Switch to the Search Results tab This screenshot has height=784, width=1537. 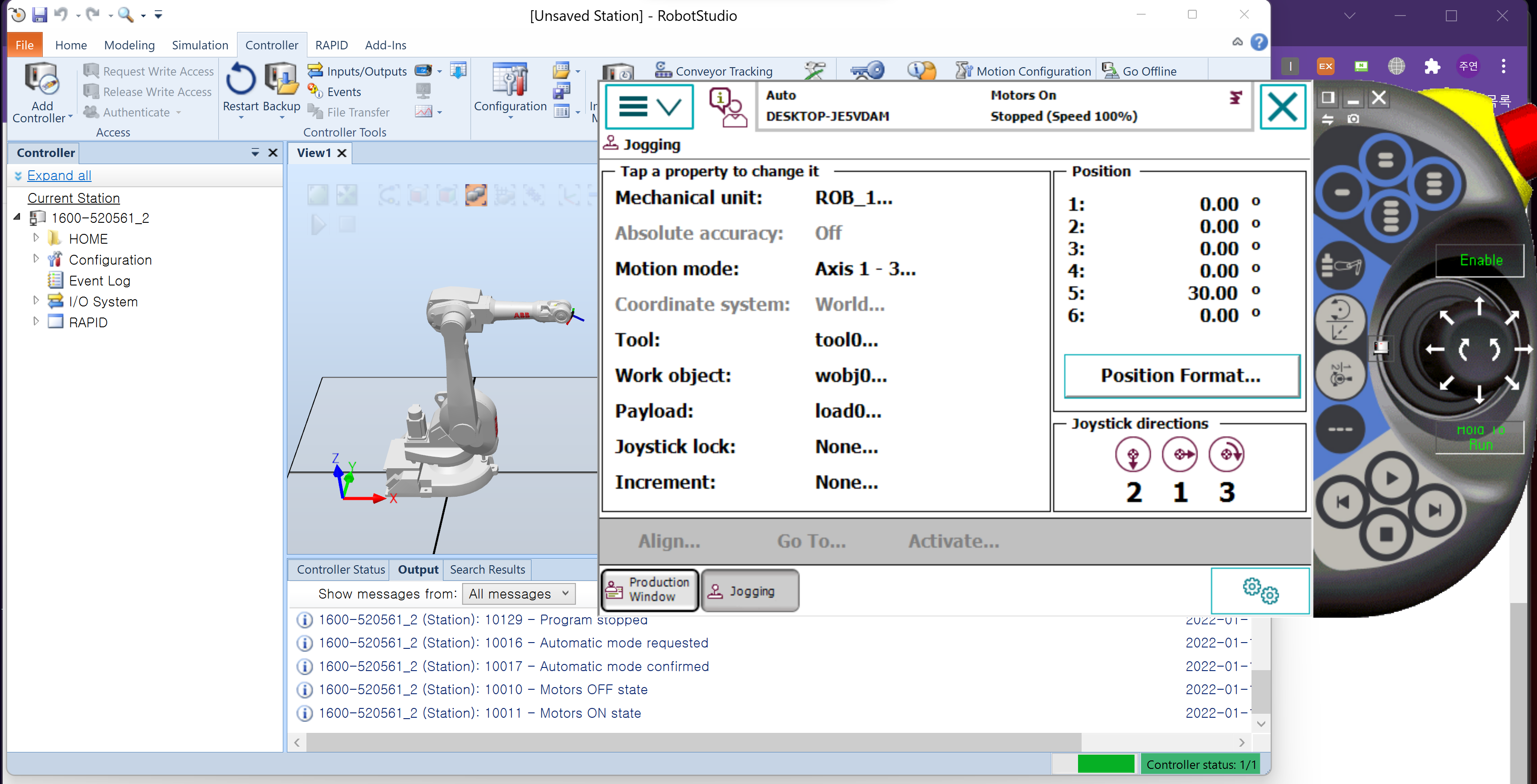[x=487, y=569]
